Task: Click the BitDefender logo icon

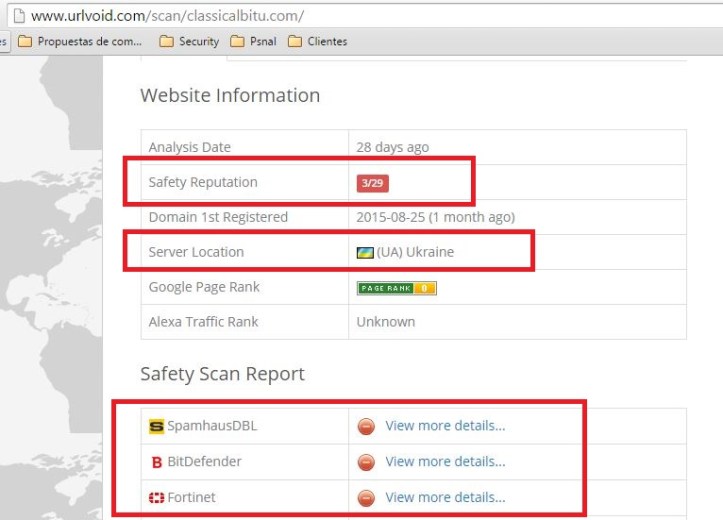Action: coord(156,462)
